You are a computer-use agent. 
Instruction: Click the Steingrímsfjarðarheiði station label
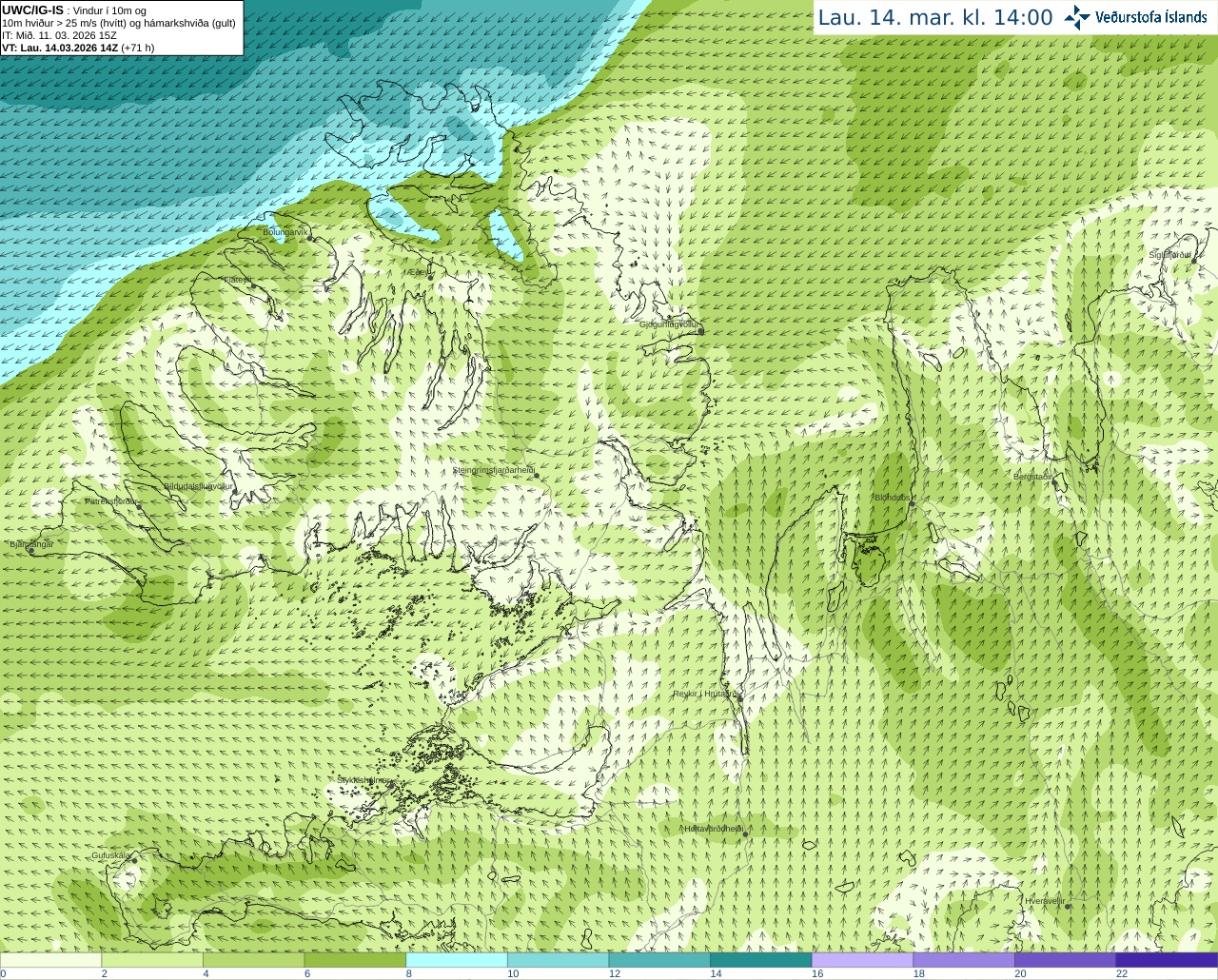click(493, 470)
